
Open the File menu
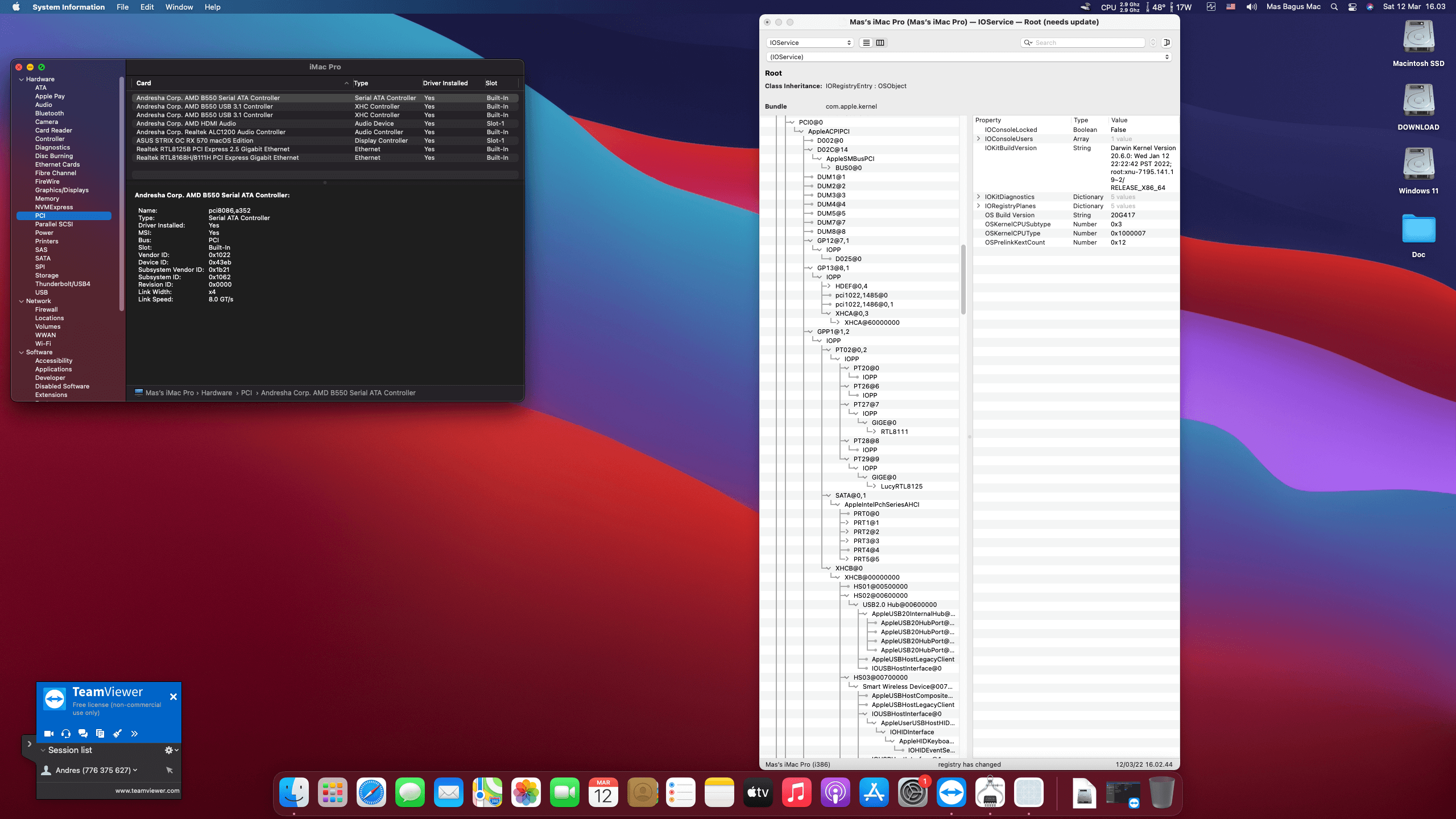click(122, 7)
